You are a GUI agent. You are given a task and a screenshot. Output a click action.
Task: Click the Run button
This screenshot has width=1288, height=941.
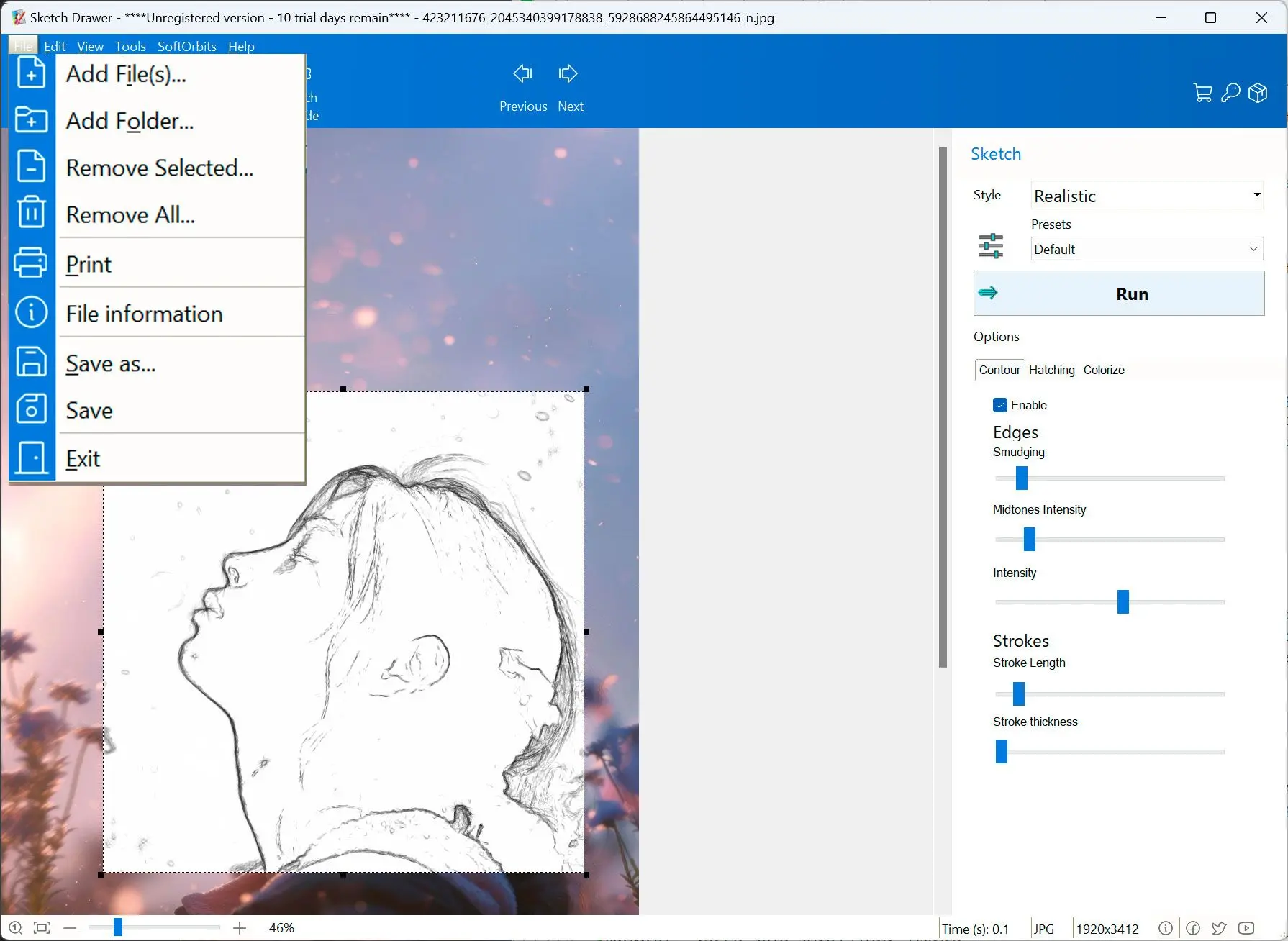1119,293
